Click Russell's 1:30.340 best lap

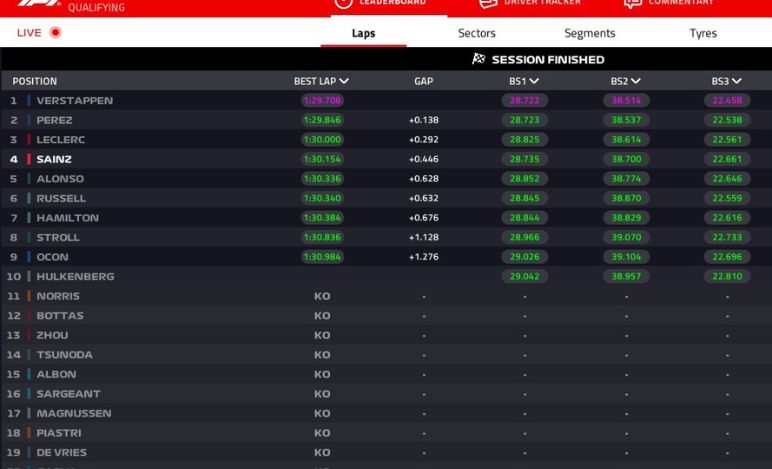coord(322,198)
